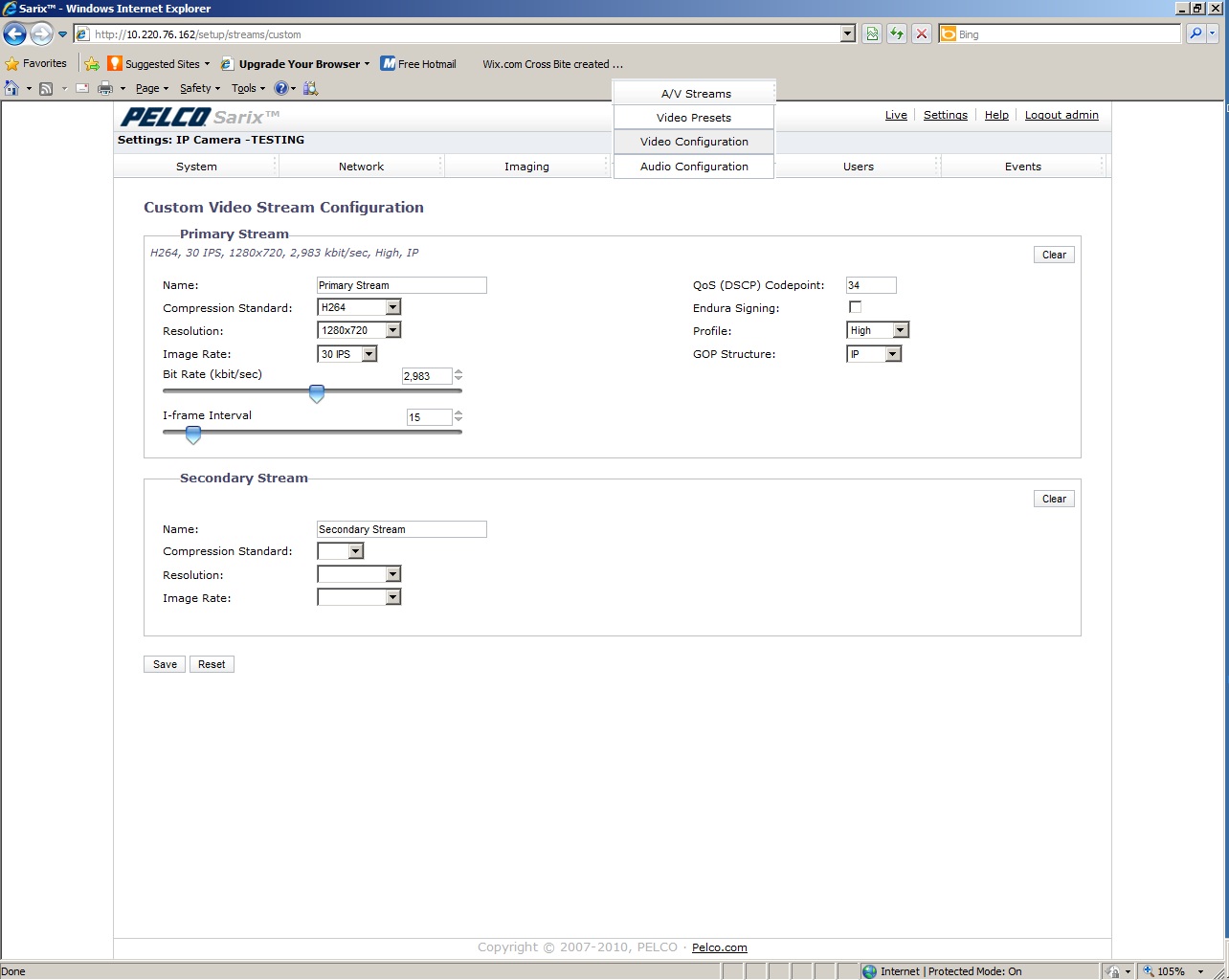The height and width of the screenshot is (980, 1229).
Task: Click the Save button
Action: coord(165,664)
